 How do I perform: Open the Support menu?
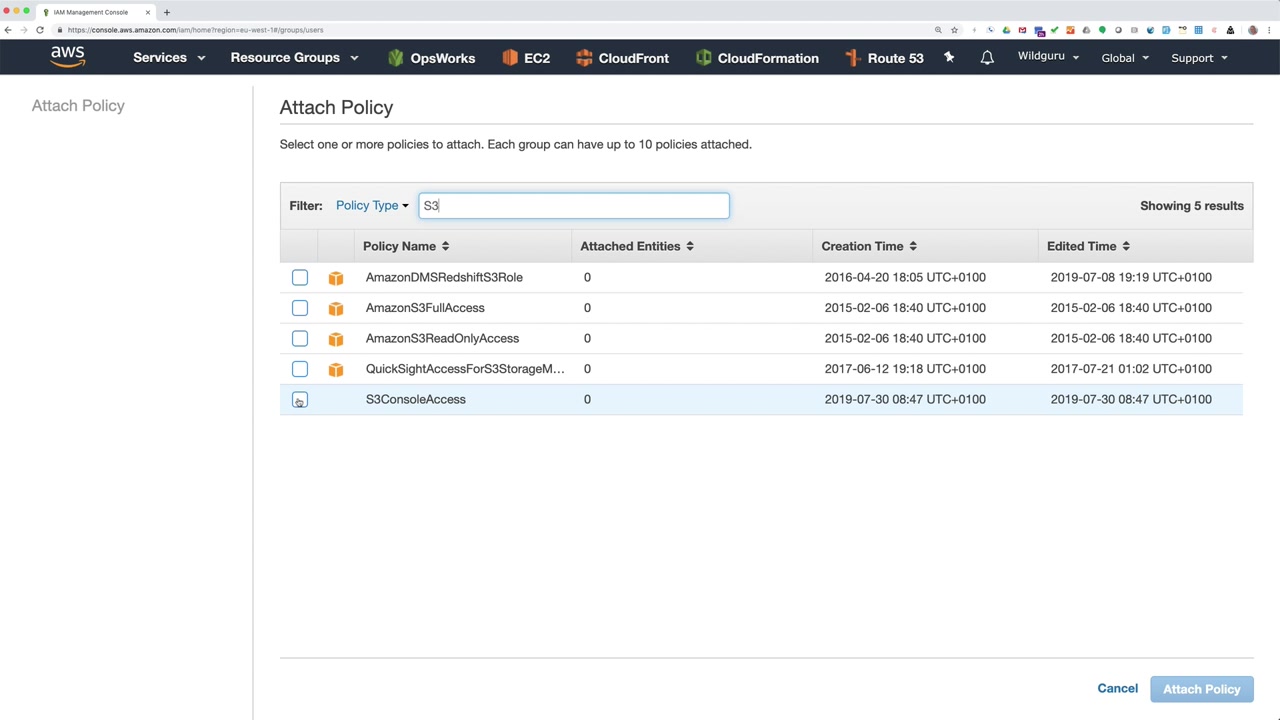1199,58
